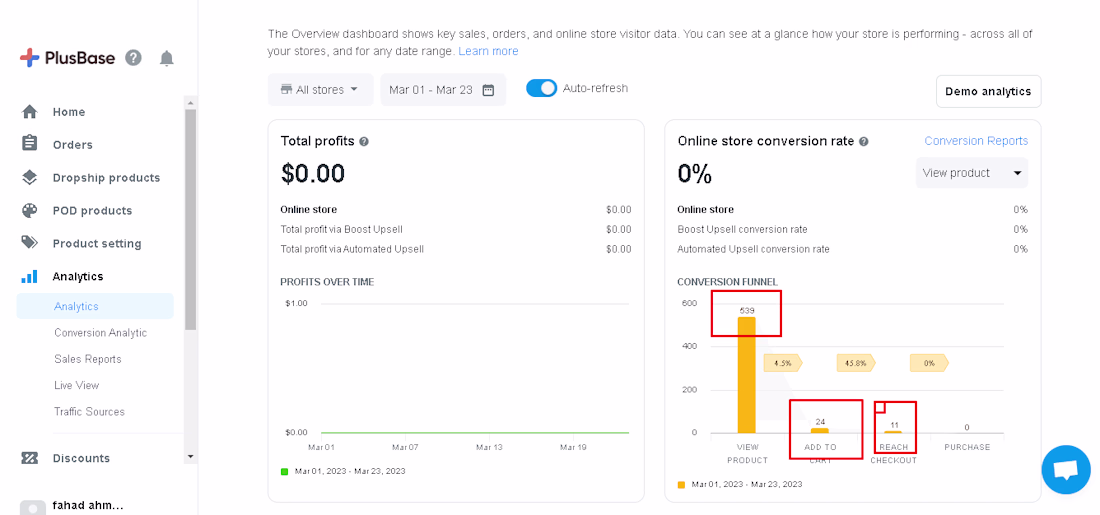Click the Demo analytics button
This screenshot has height=515, width=1100.
pos(988,91)
